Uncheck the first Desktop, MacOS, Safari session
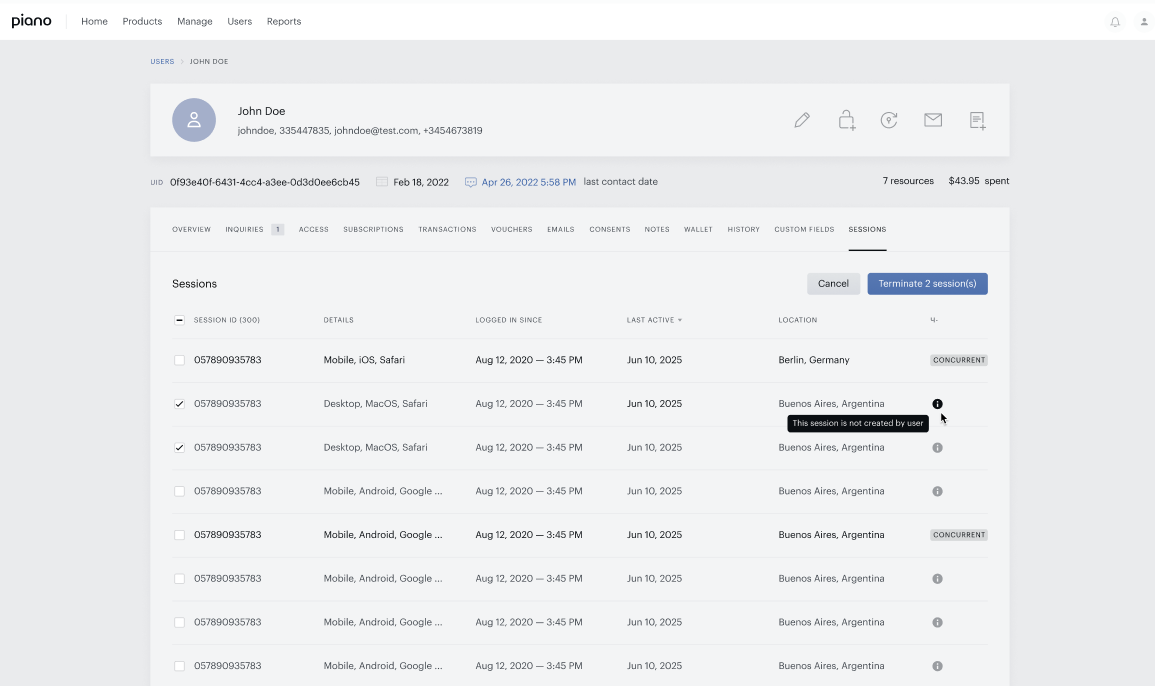Viewport: 1155px width, 686px height. tap(179, 404)
